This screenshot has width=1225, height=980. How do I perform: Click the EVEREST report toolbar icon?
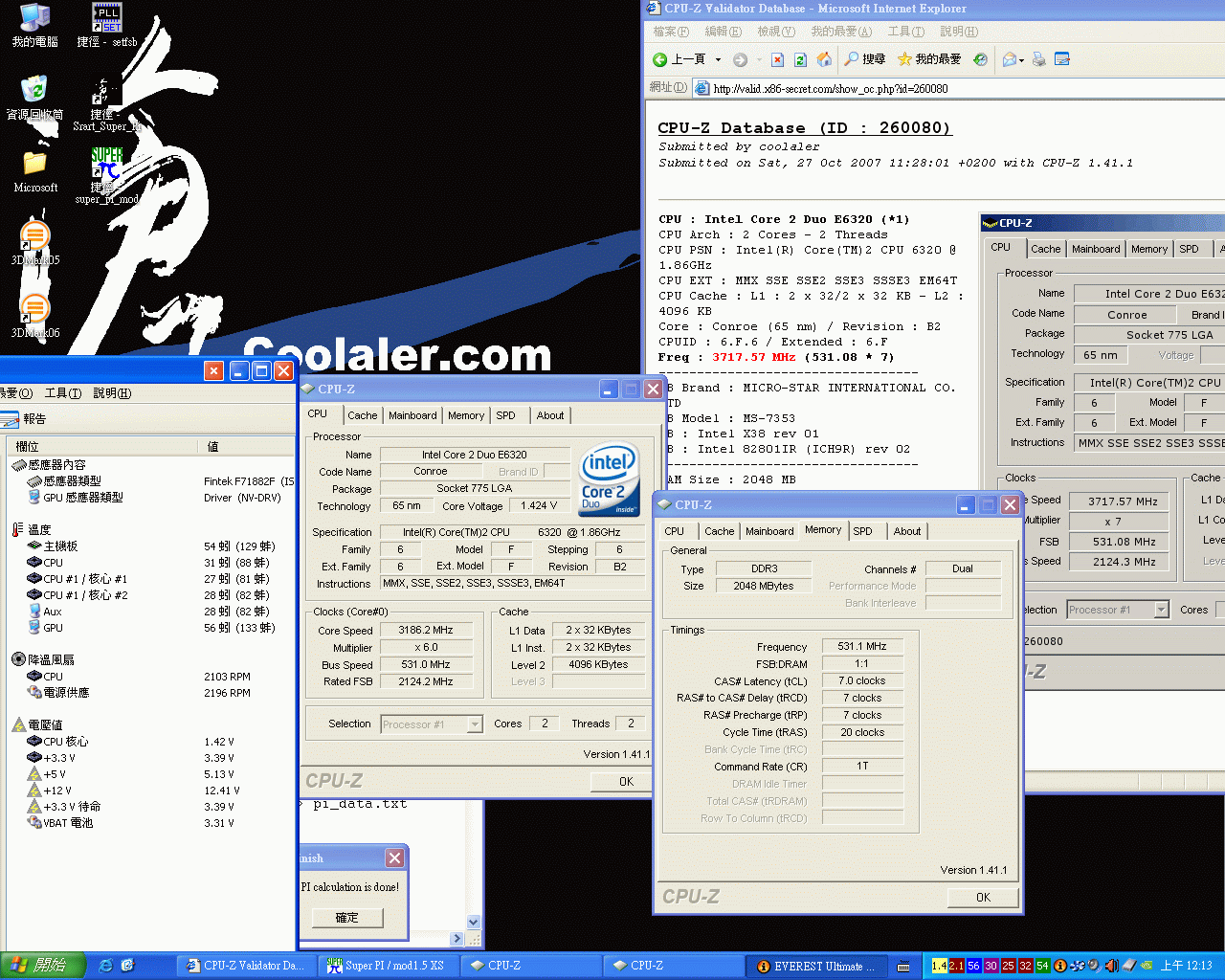click(10, 418)
